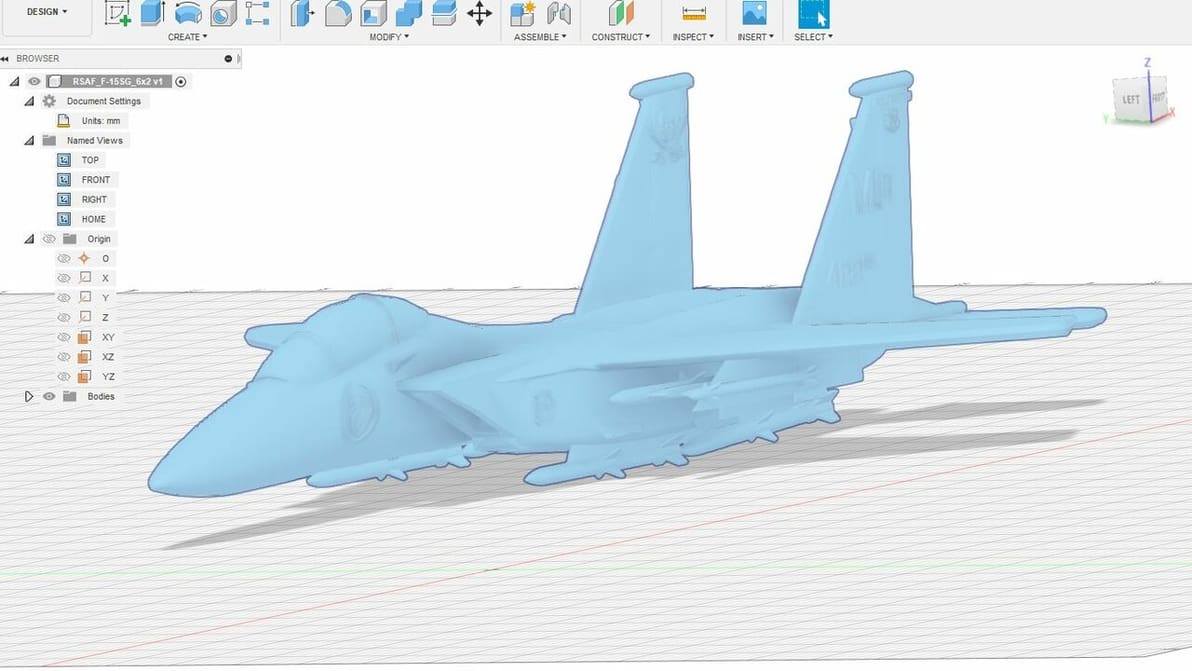Select the Create Sketch tool icon
This screenshot has width=1192, height=671.
pyautogui.click(x=117, y=13)
